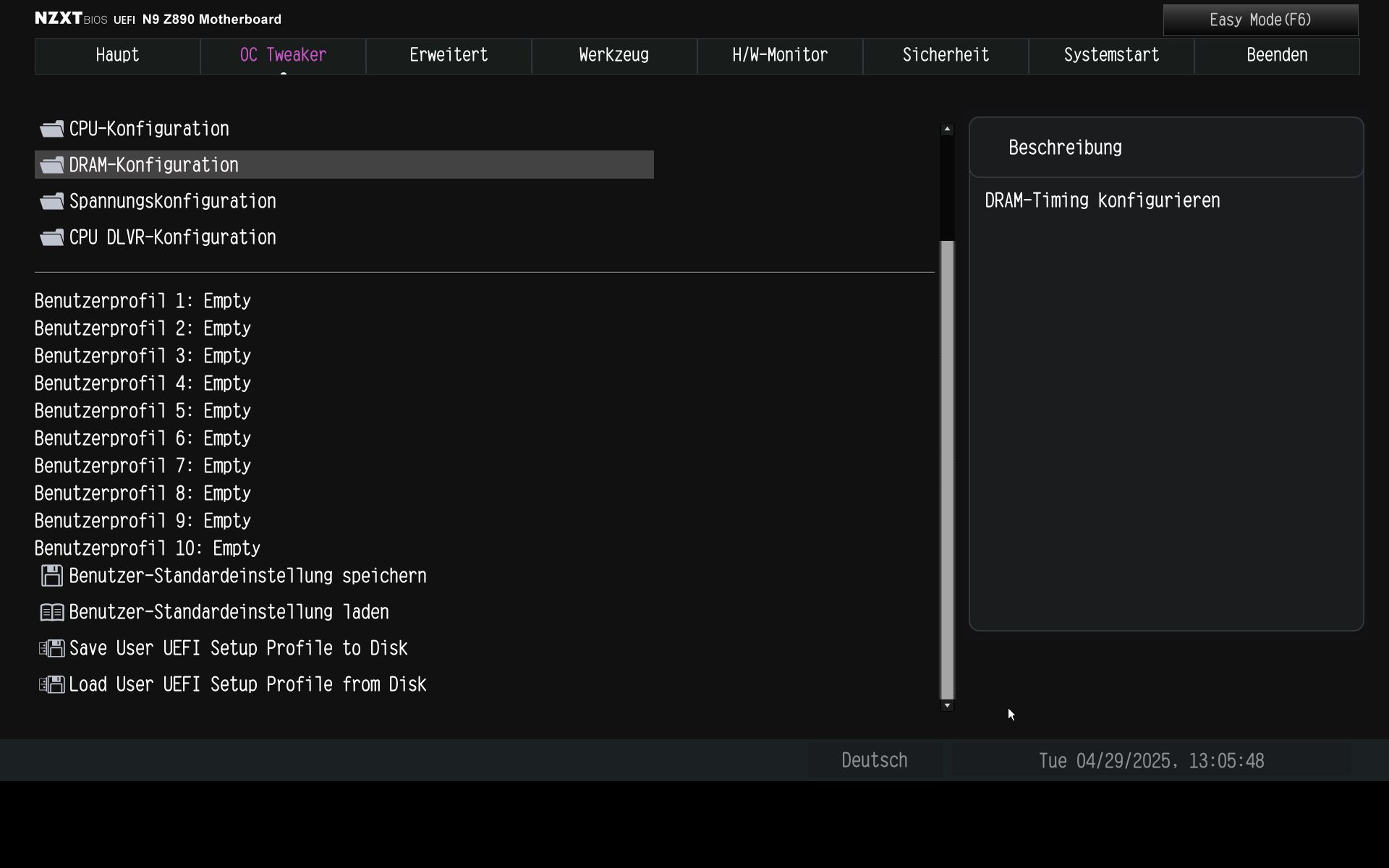This screenshot has width=1389, height=868.
Task: Click scrollbar down arrow
Action: point(947,705)
